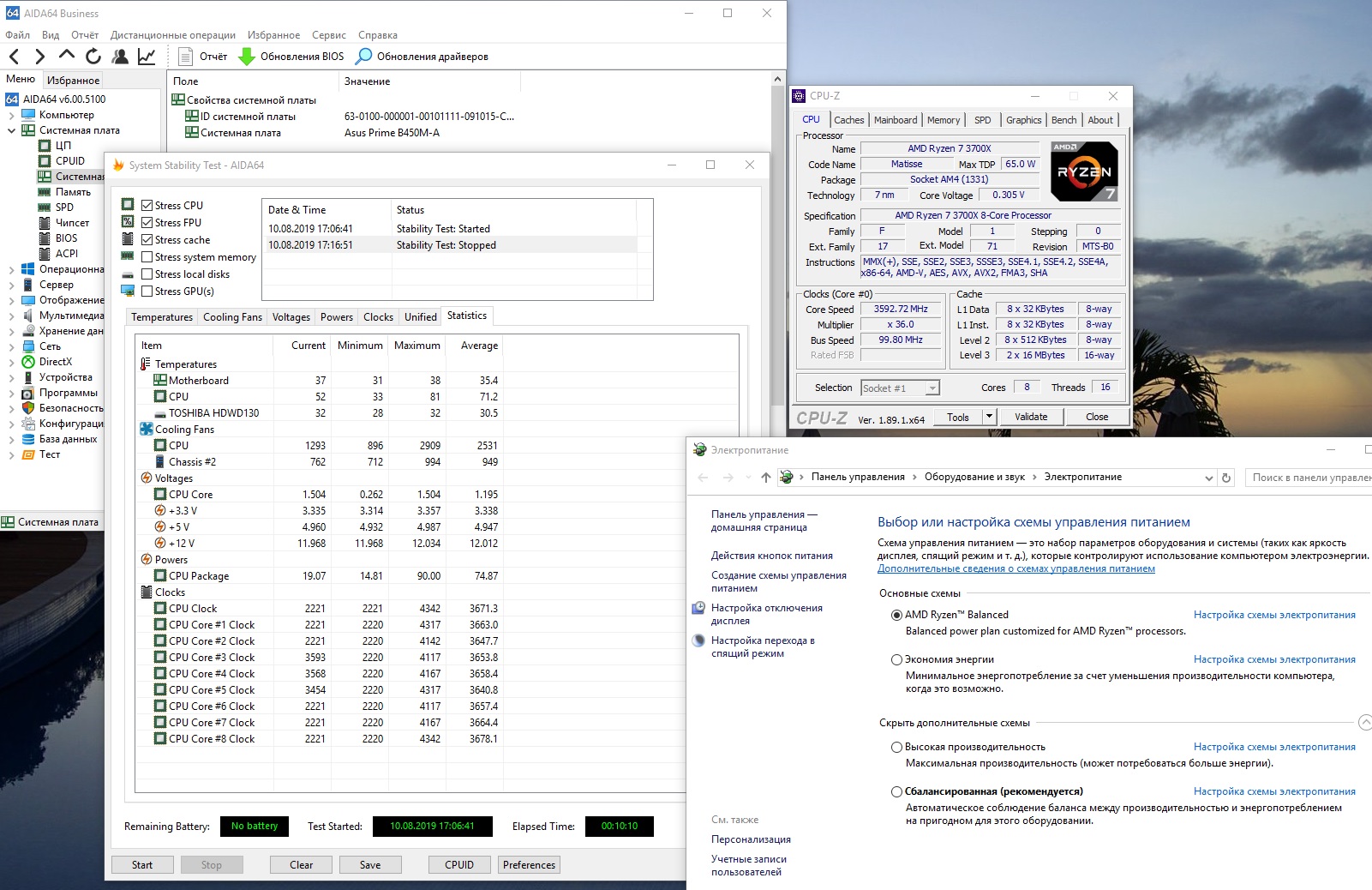The width and height of the screenshot is (1372, 890).
Task: Expand the Программмы tree node arrow
Action: (11, 393)
